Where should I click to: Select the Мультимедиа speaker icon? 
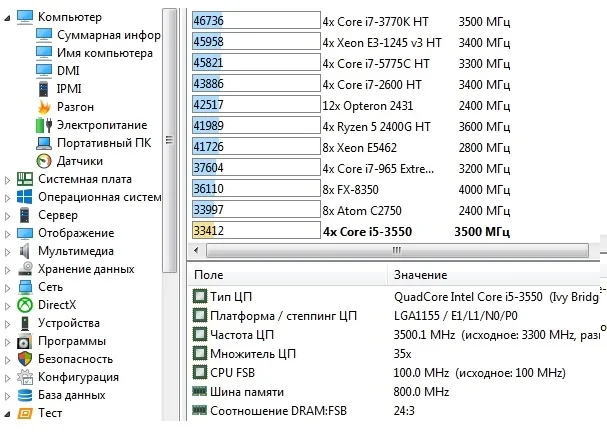point(24,251)
